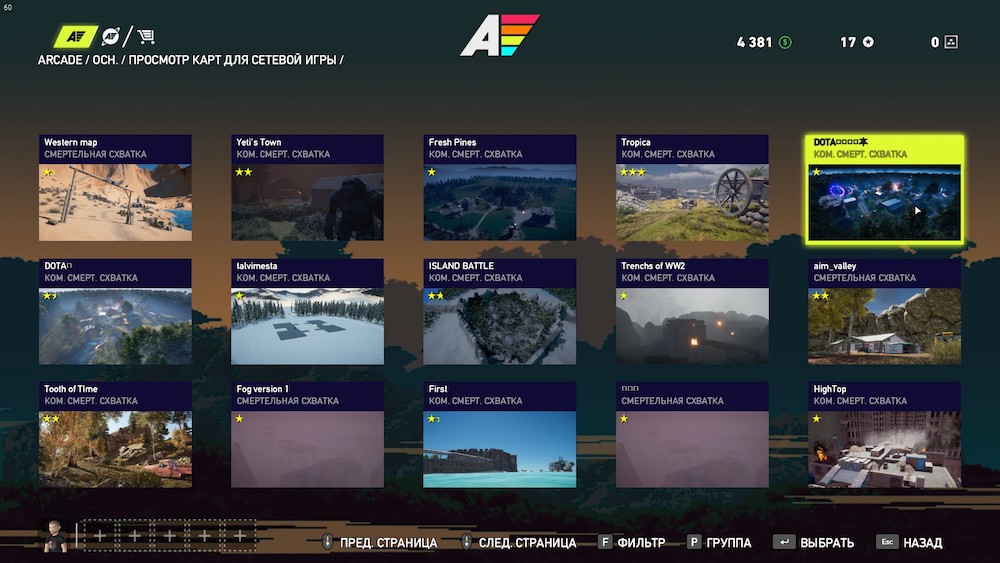The image size is (1000, 563).
Task: Open the ISLAND BATTLE map tile
Action: pos(500,311)
